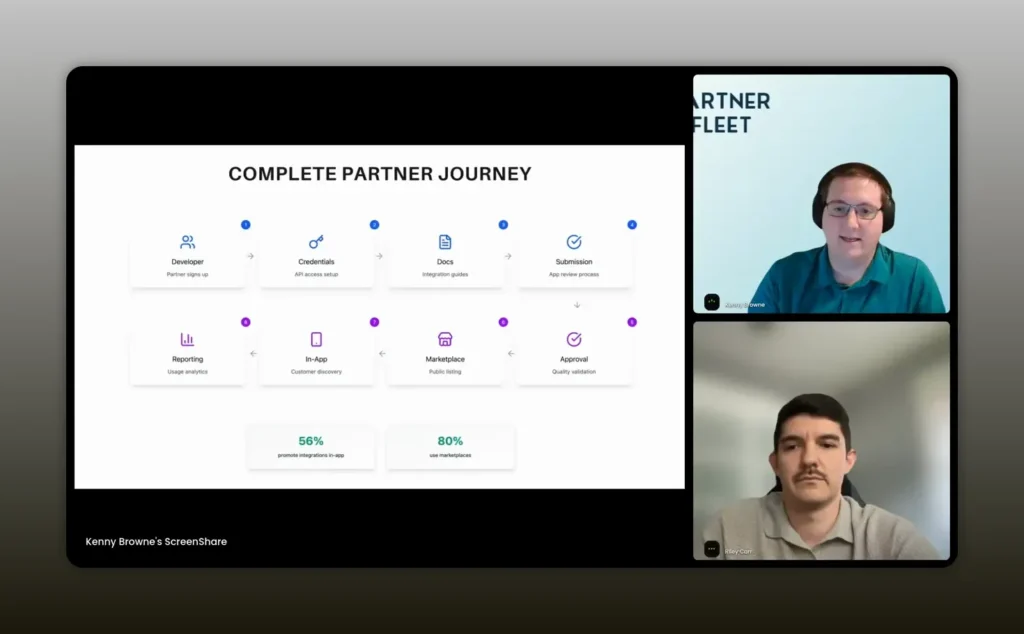This screenshot has width=1024, height=634.
Task: Click the number 1 badge on the Developer card
Action: (x=245, y=225)
